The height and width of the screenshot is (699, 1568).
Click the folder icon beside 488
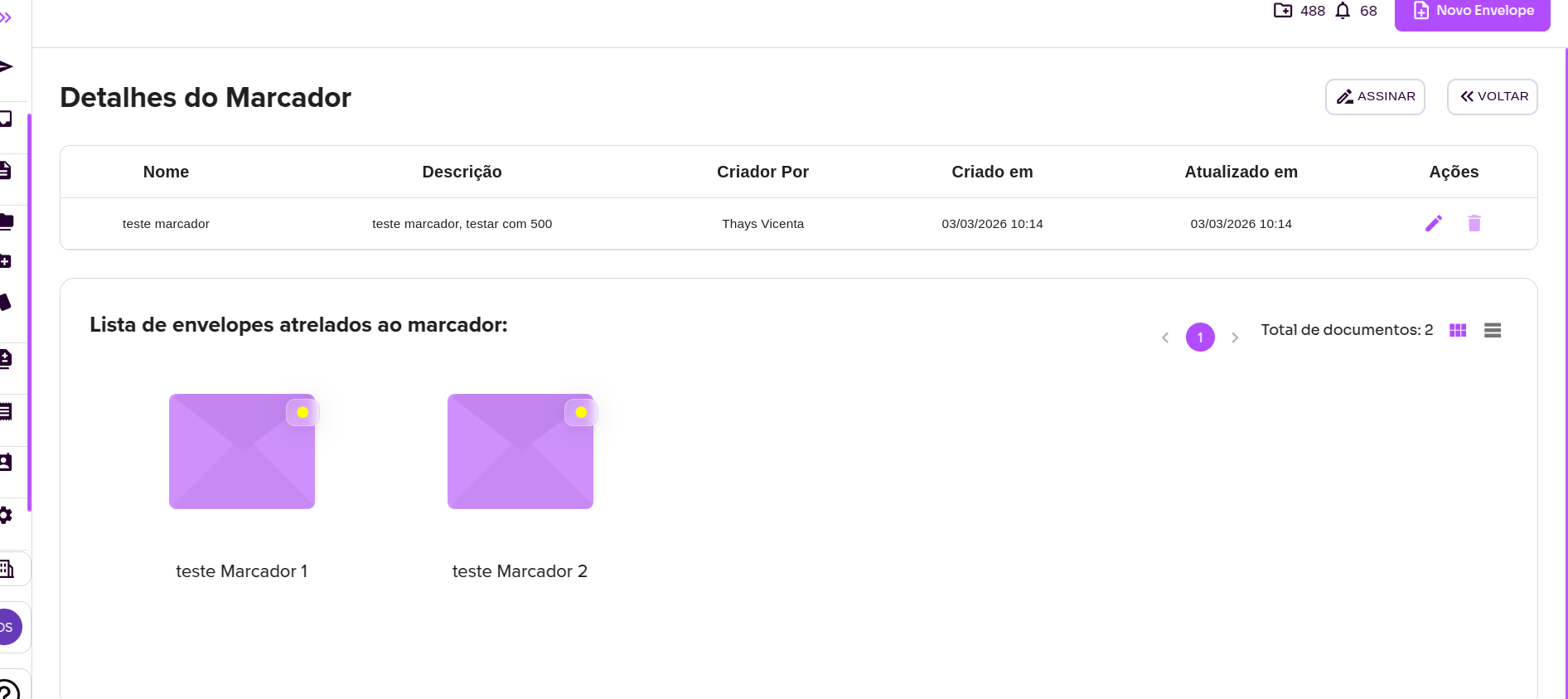pyautogui.click(x=1282, y=11)
